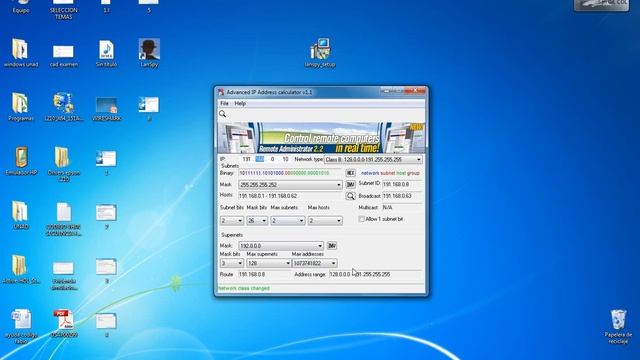Select the WIRESHARK desktop icon
This screenshot has width=640, height=360.
pyautogui.click(x=107, y=109)
